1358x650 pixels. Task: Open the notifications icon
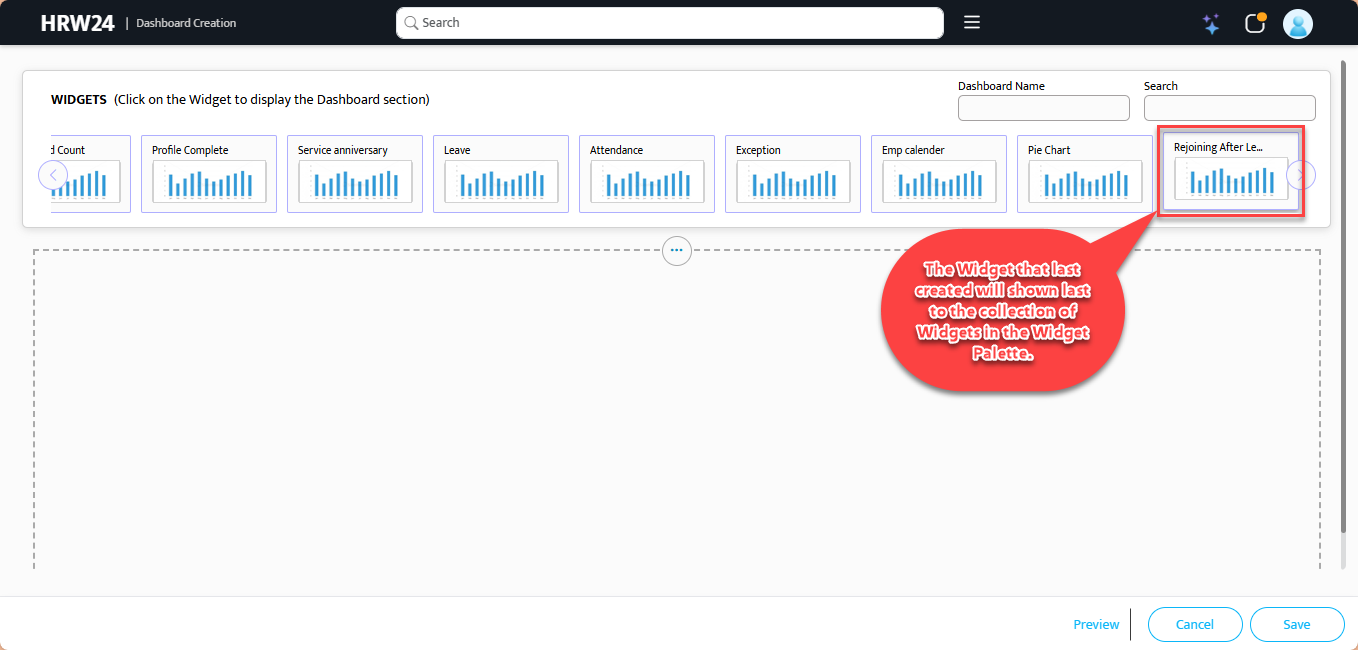pos(1255,24)
